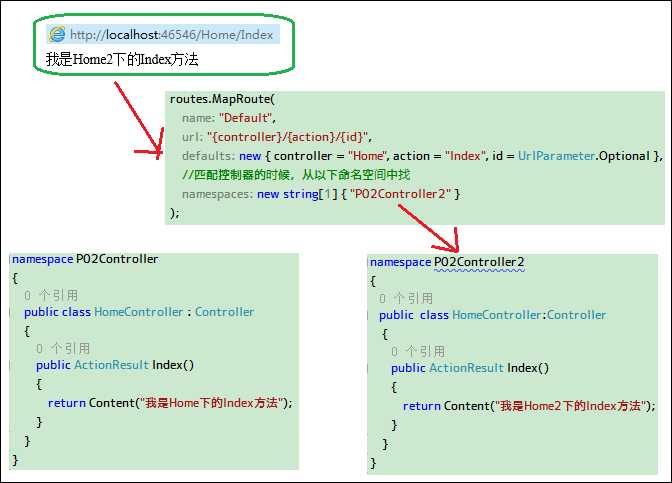
Task: Click namespace P02Controller2 in right code
Action: 447,262
